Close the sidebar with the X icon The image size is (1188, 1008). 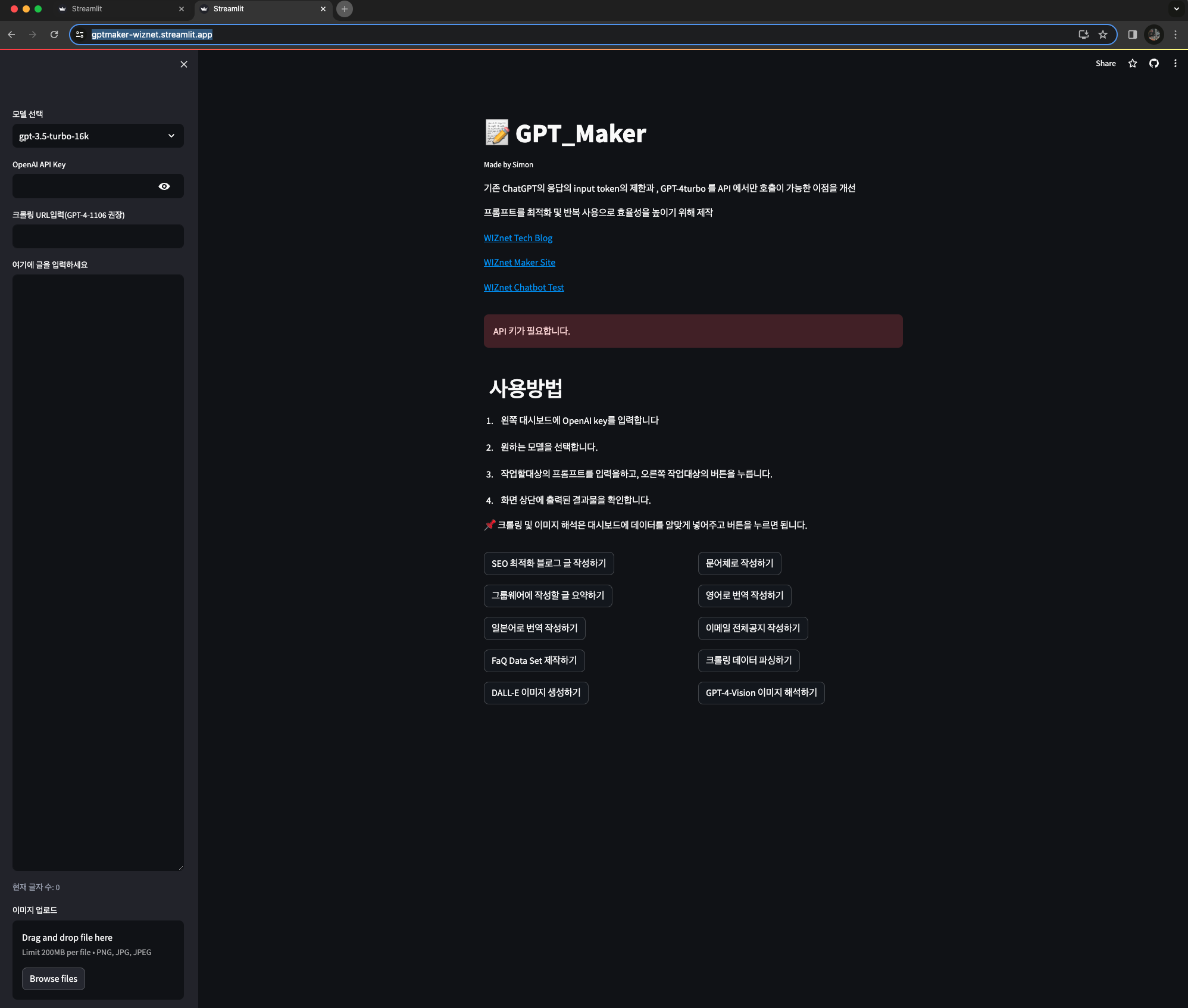coord(184,64)
